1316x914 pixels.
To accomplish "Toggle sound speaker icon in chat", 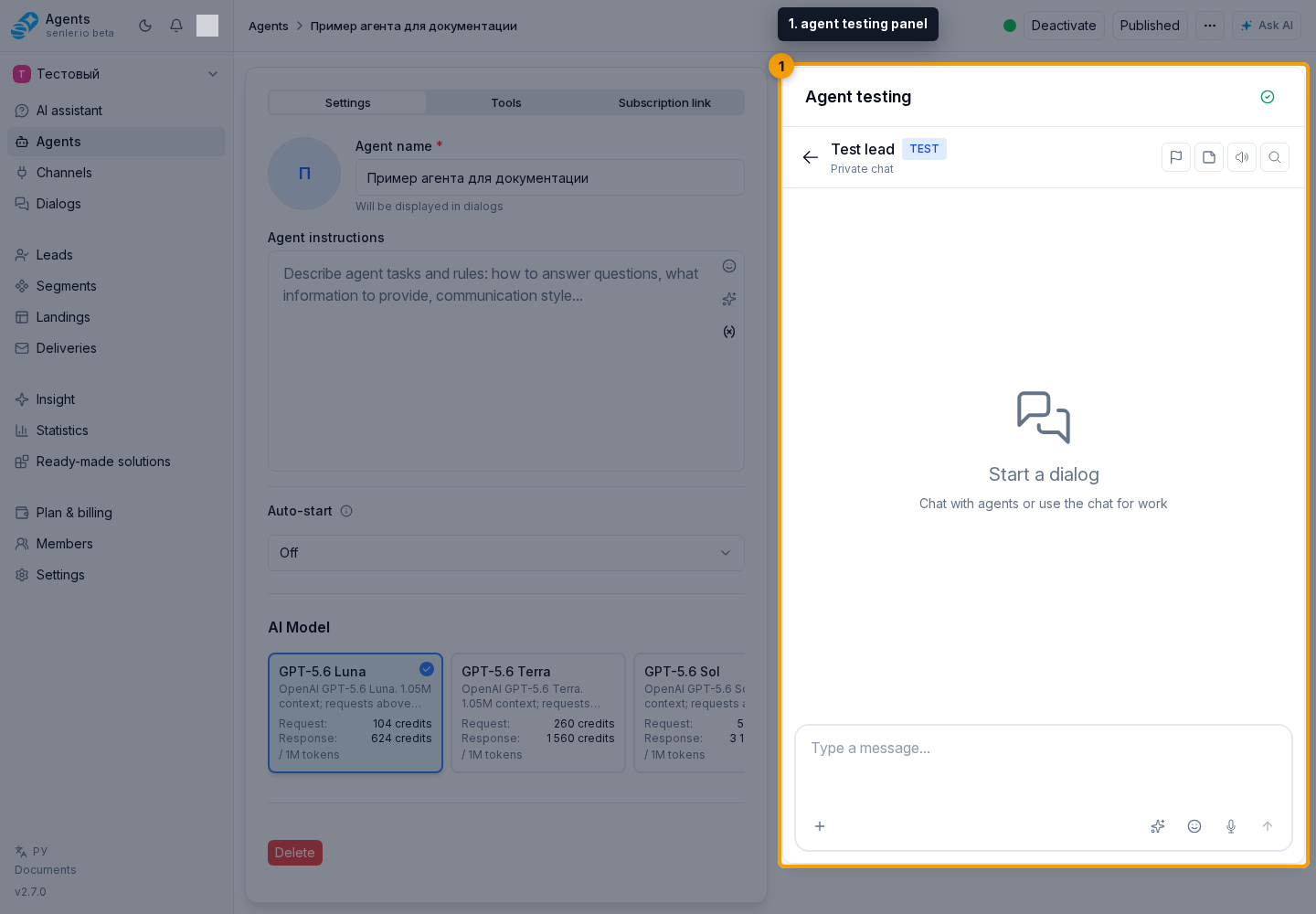I will (x=1242, y=157).
